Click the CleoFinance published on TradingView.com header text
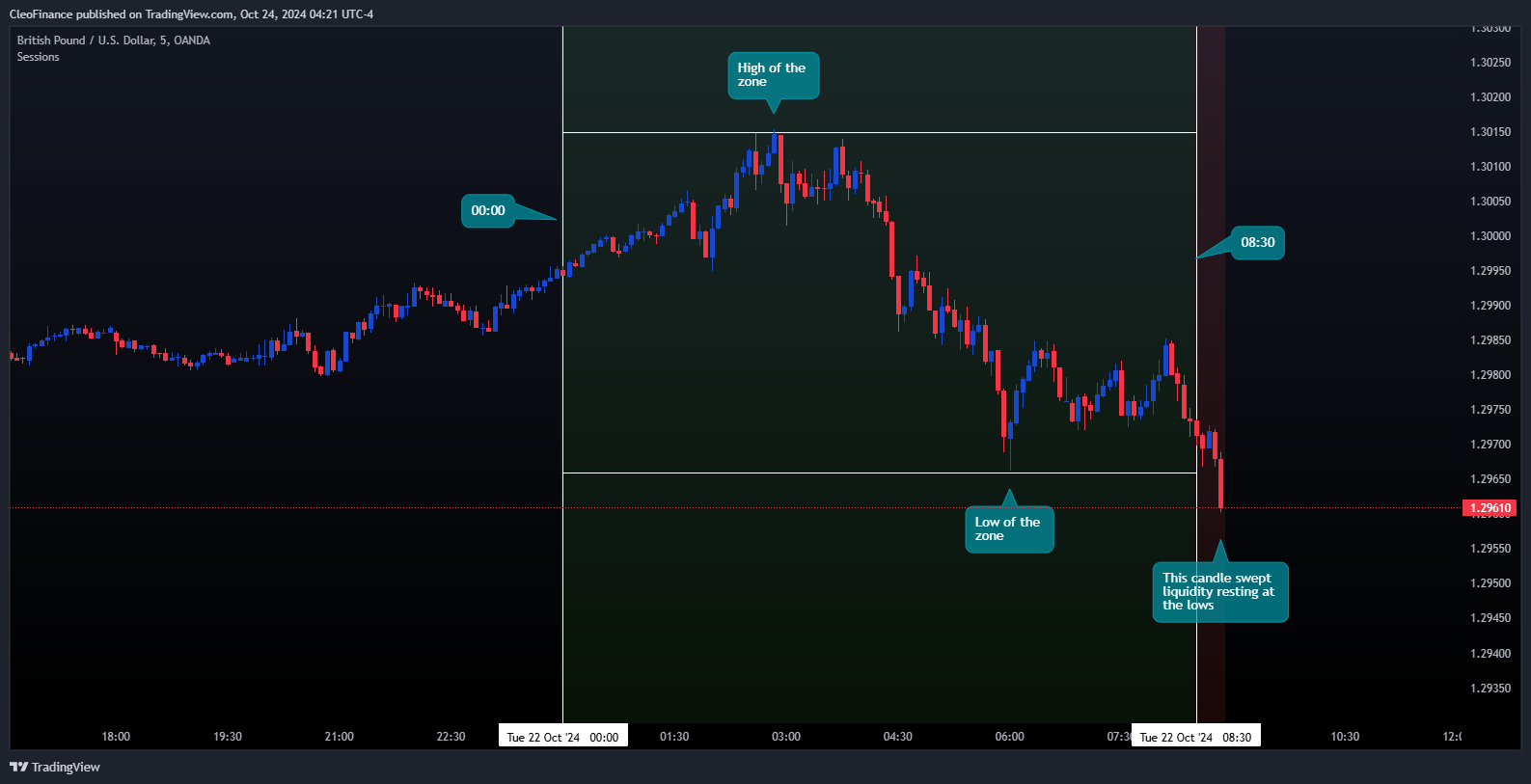The width and height of the screenshot is (1531, 784). [191, 14]
